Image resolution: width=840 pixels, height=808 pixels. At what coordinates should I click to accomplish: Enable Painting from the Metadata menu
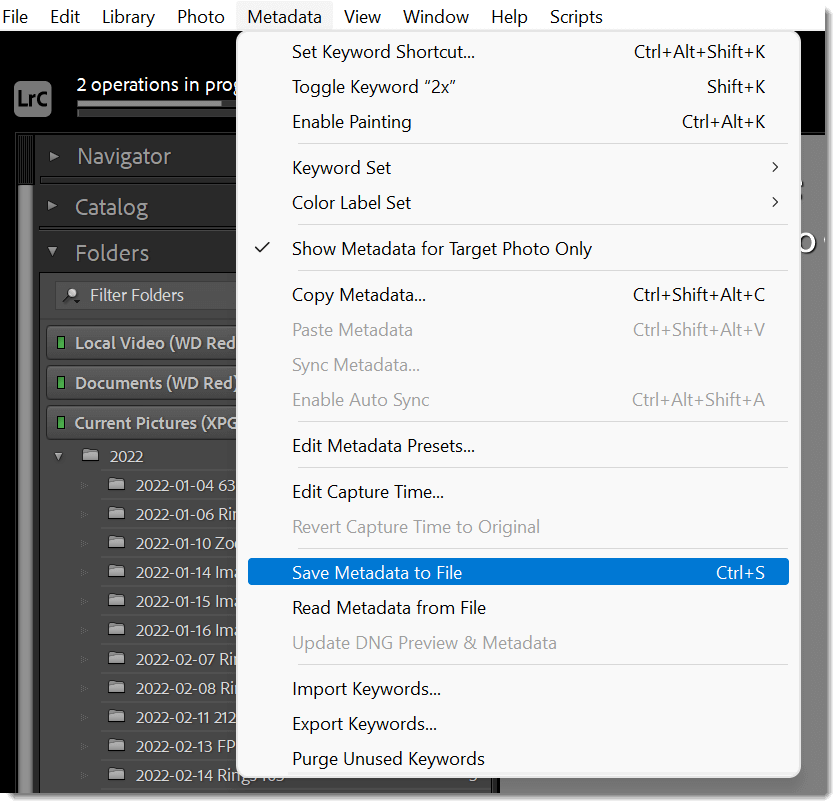pyautogui.click(x=351, y=122)
